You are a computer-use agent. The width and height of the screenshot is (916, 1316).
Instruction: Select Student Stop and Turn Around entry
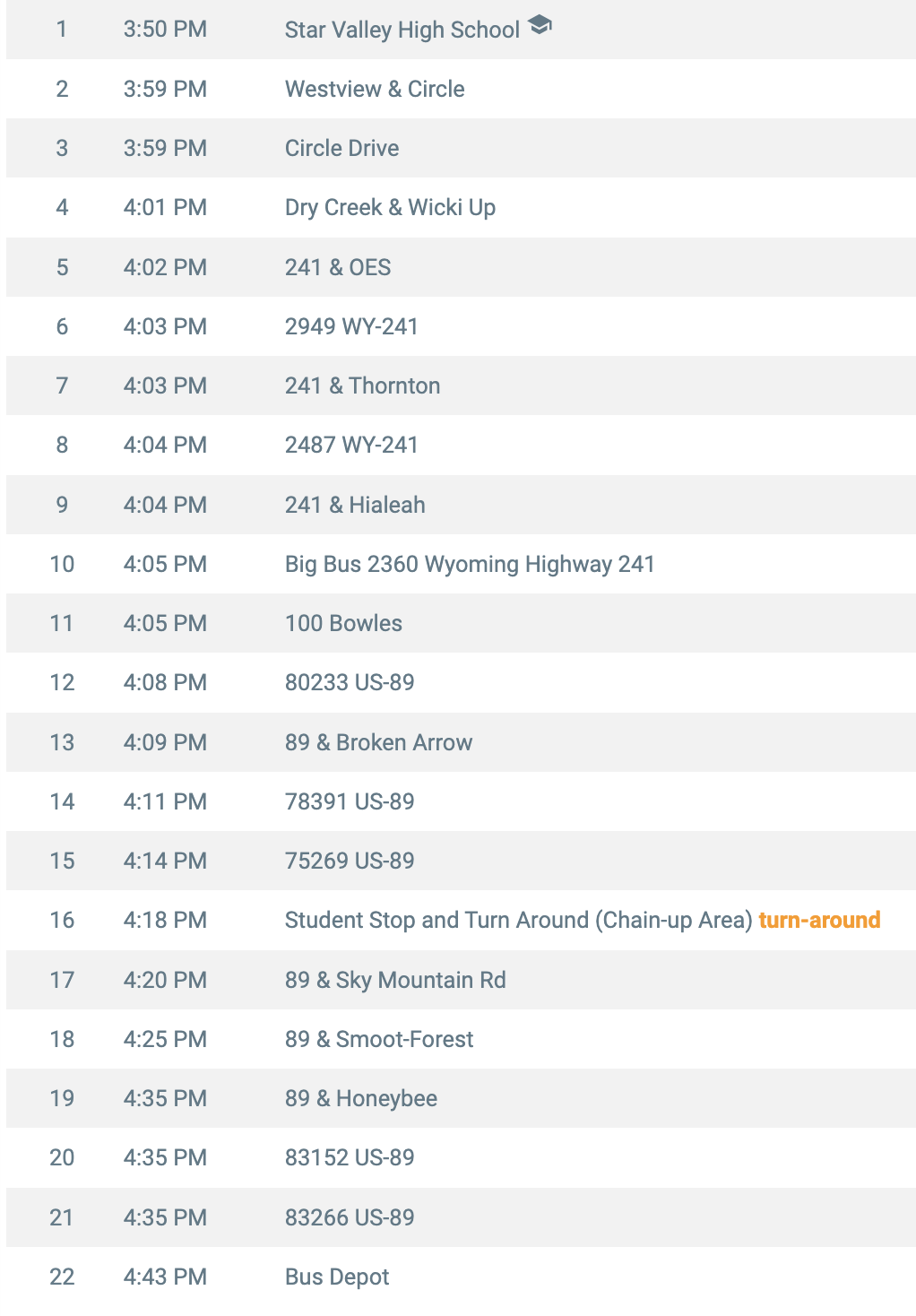(518, 920)
